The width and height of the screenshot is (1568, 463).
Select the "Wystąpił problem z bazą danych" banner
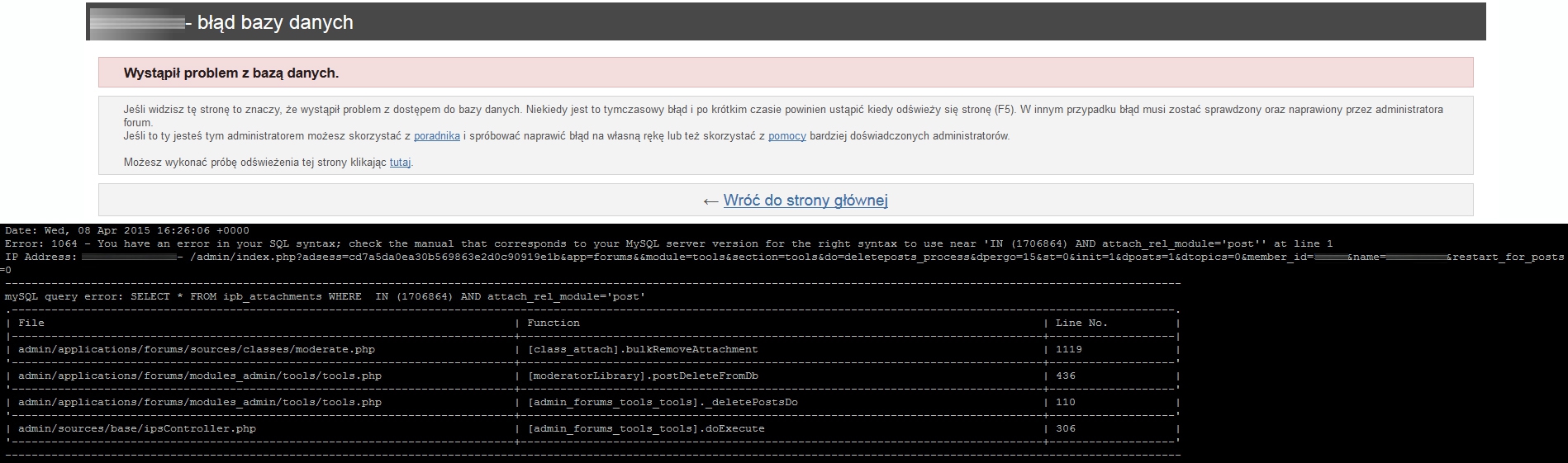[231, 73]
